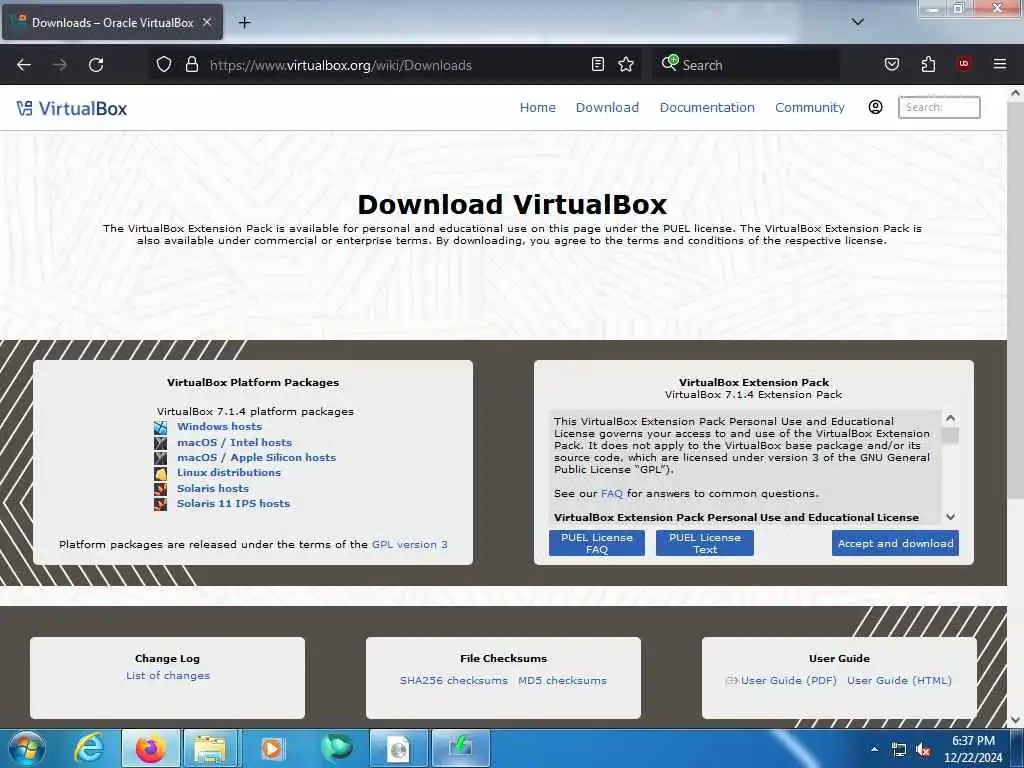Go back using browser back arrow

24,65
